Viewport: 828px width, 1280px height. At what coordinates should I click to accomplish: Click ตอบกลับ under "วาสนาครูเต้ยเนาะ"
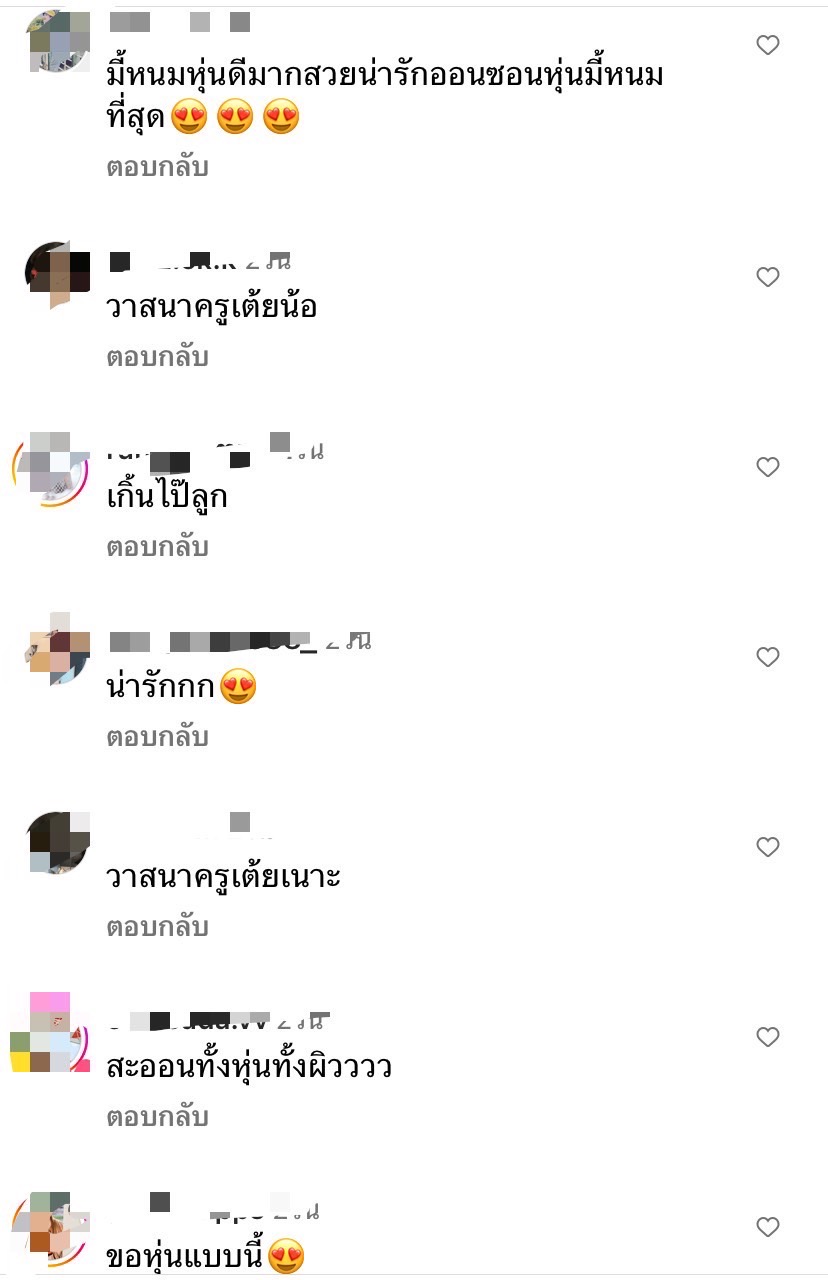(x=157, y=927)
